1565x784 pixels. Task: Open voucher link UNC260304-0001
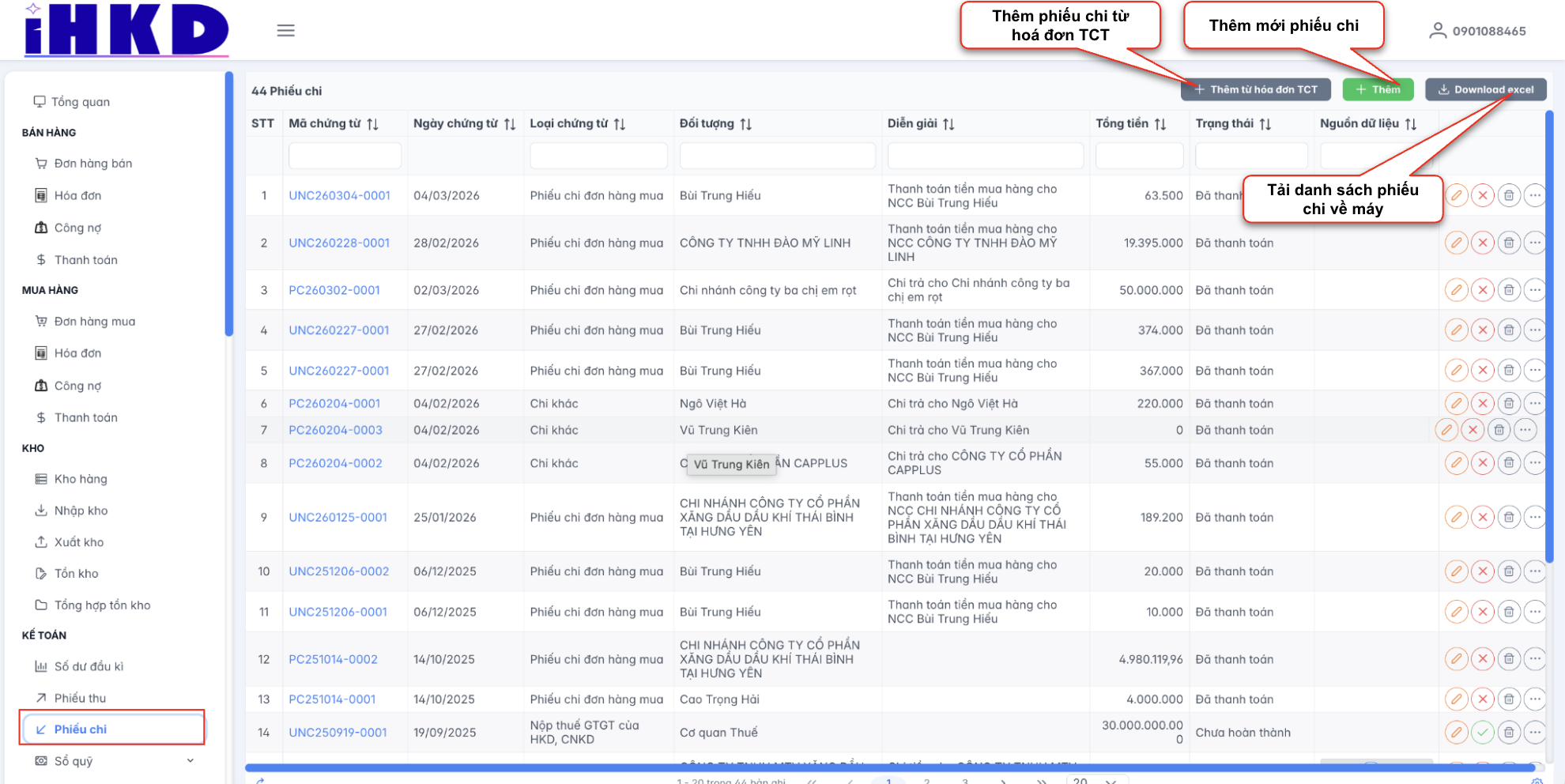click(339, 195)
